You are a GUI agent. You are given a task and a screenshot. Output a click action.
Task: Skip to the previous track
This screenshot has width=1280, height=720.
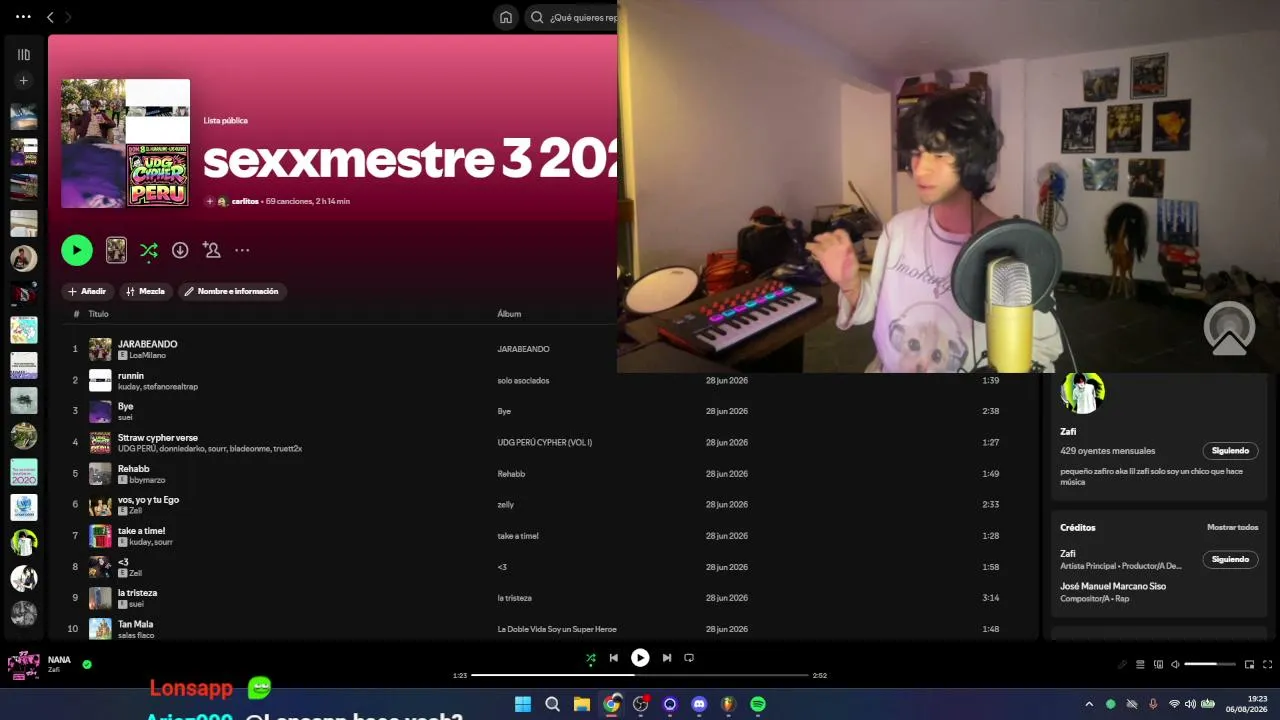coord(613,658)
